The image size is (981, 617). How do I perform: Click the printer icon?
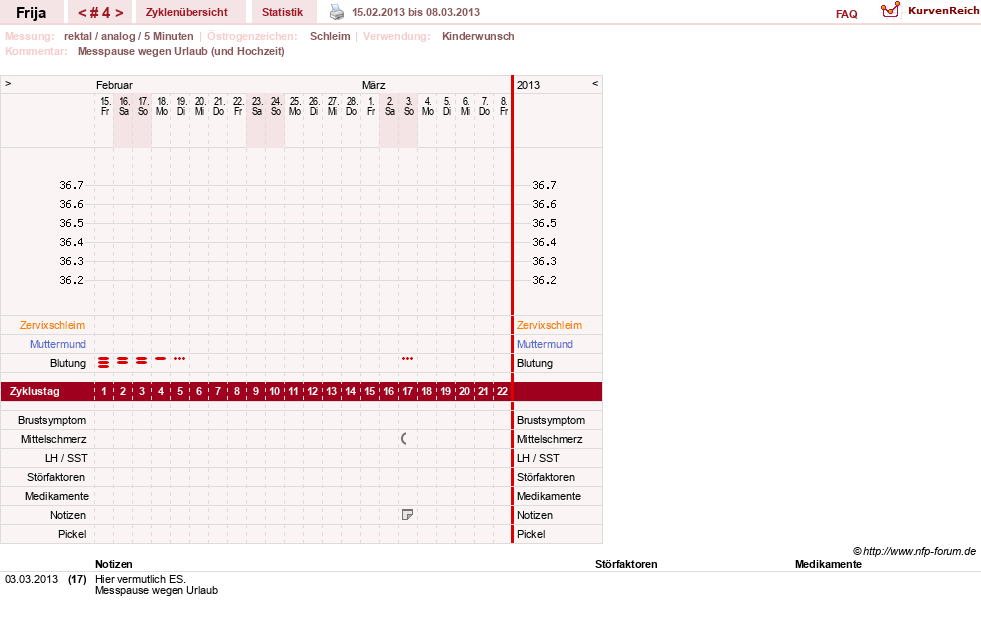pos(337,12)
